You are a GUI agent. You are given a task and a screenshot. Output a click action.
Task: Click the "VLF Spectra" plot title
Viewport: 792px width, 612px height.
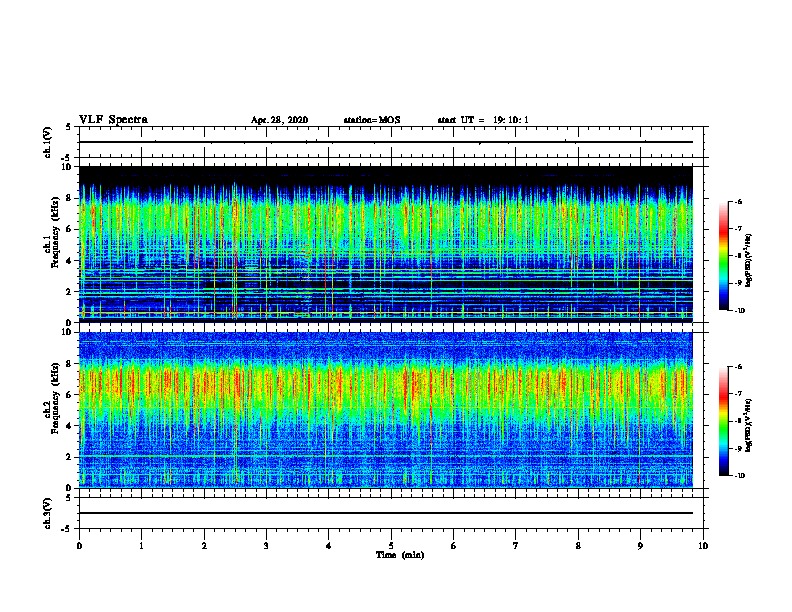(113, 120)
